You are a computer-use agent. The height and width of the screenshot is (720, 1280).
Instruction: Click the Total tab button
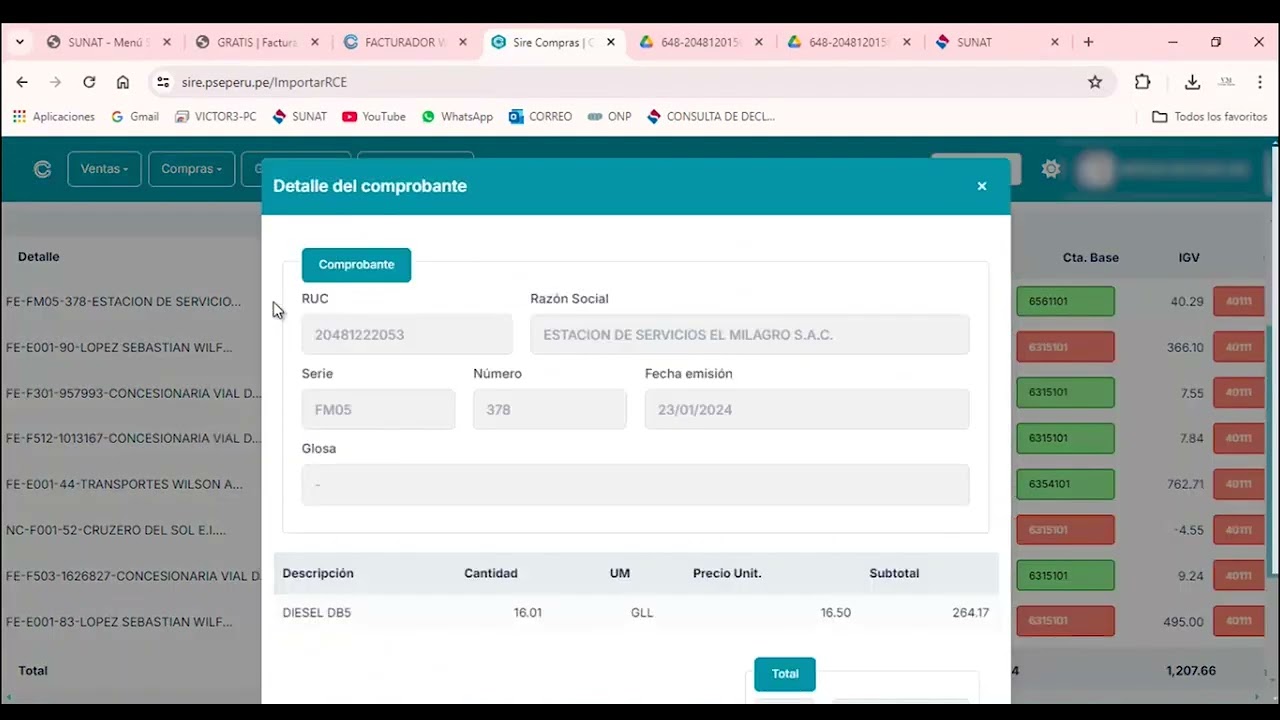pos(785,674)
